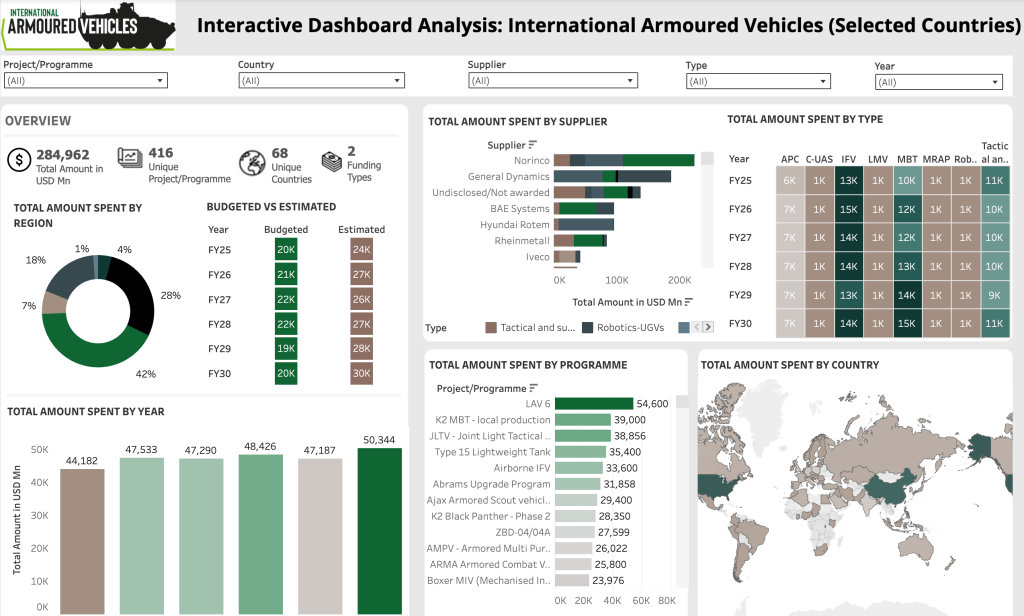Click the FY29 Budgeted 19K cell
Viewport: 1024px width, 616px height.
286,348
